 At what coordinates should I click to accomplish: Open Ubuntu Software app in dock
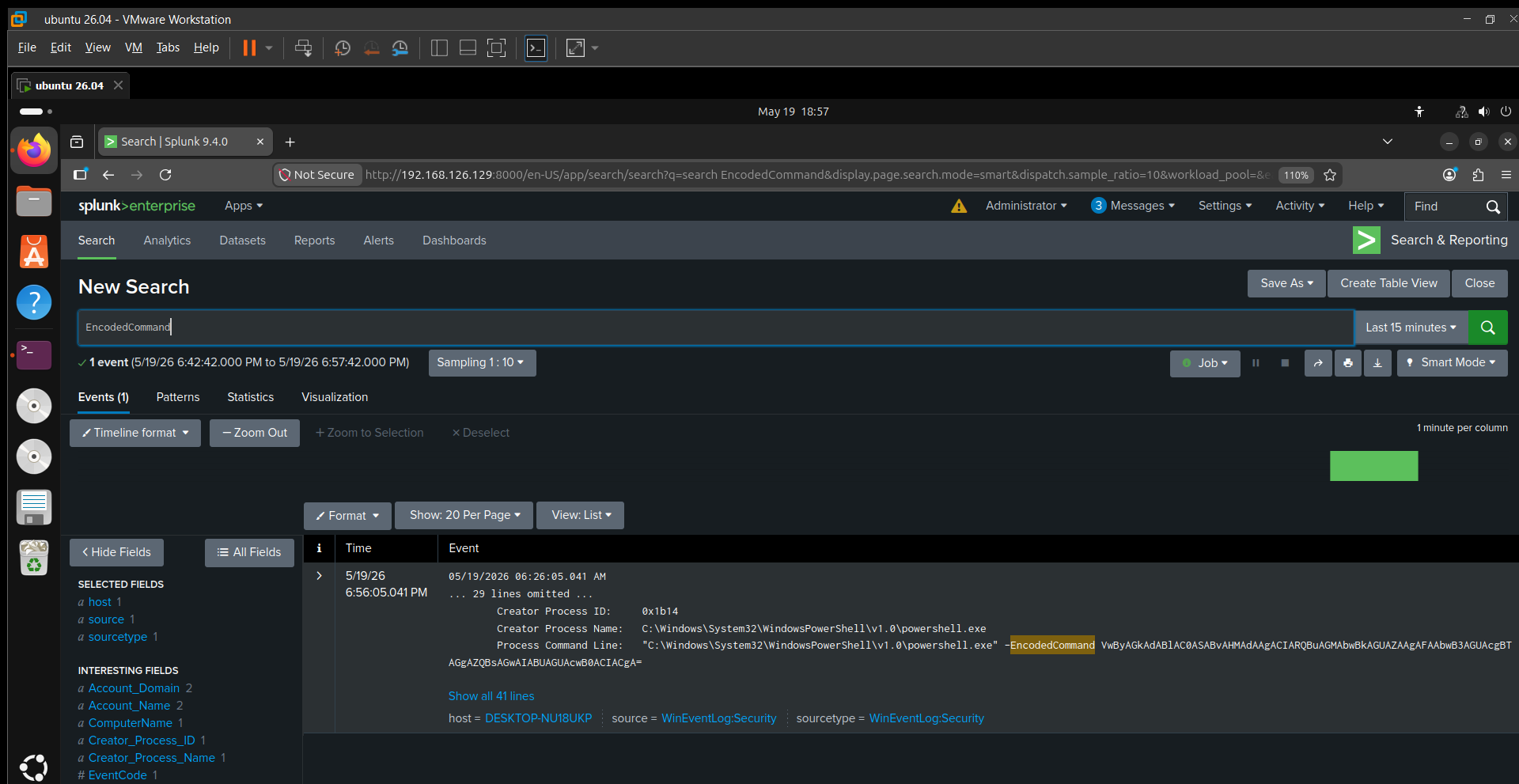(34, 252)
